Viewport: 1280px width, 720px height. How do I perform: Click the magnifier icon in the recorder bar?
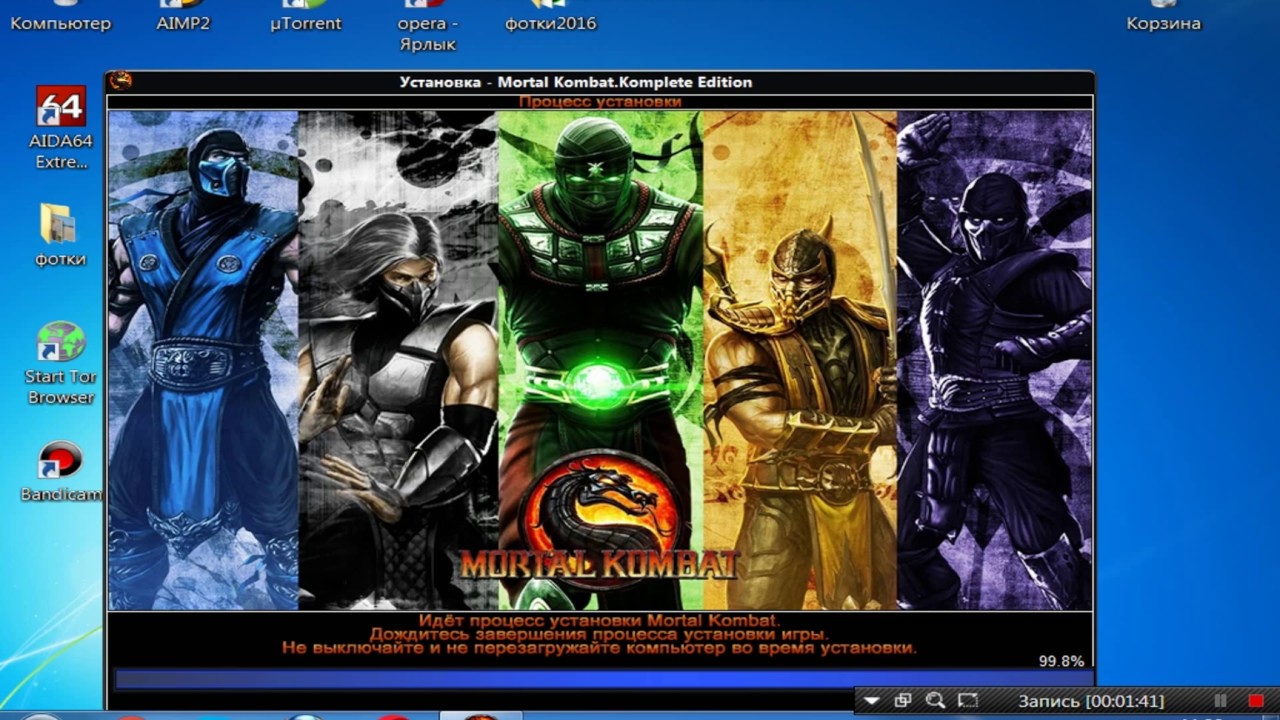tap(935, 701)
